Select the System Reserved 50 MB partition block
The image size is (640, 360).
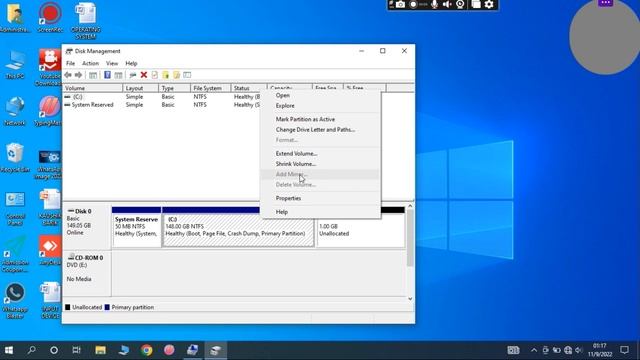coord(136,227)
